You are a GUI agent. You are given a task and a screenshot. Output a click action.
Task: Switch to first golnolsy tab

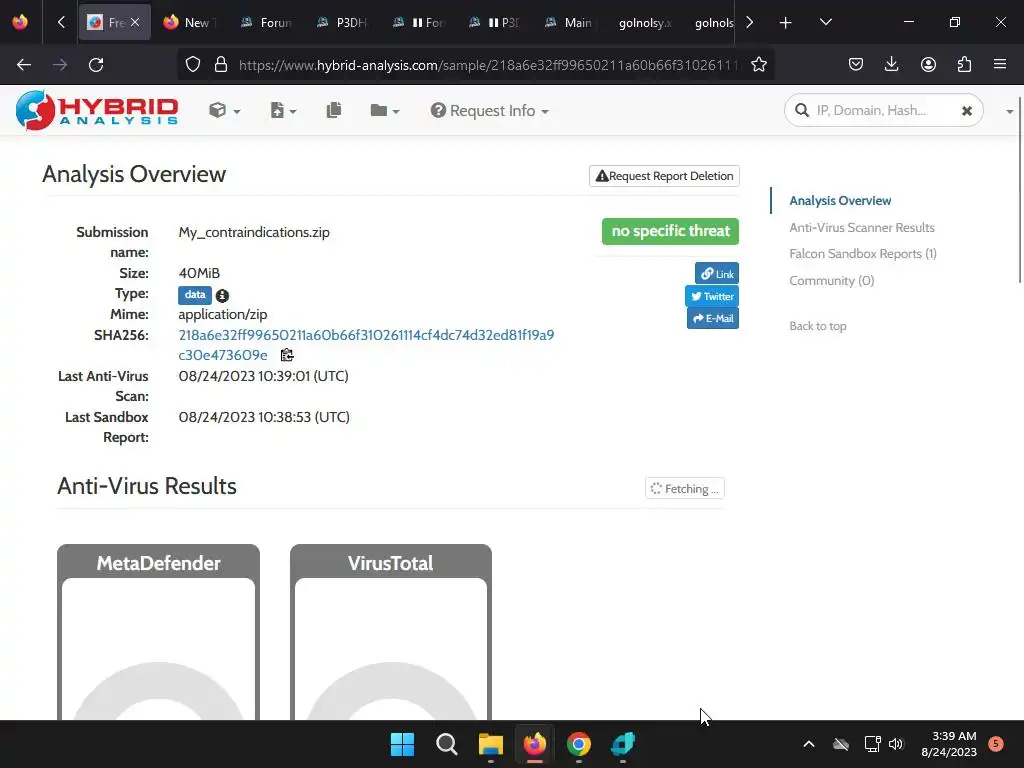(645, 22)
